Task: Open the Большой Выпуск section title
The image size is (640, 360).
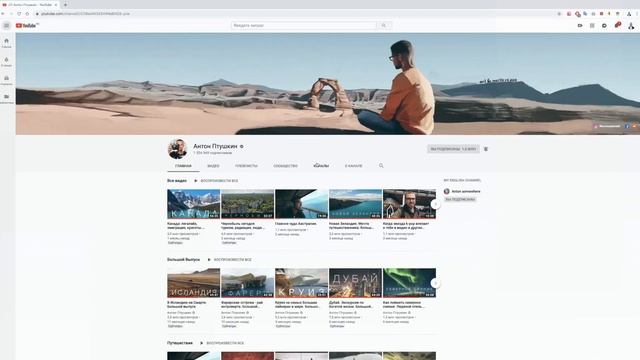Action: tap(183, 260)
